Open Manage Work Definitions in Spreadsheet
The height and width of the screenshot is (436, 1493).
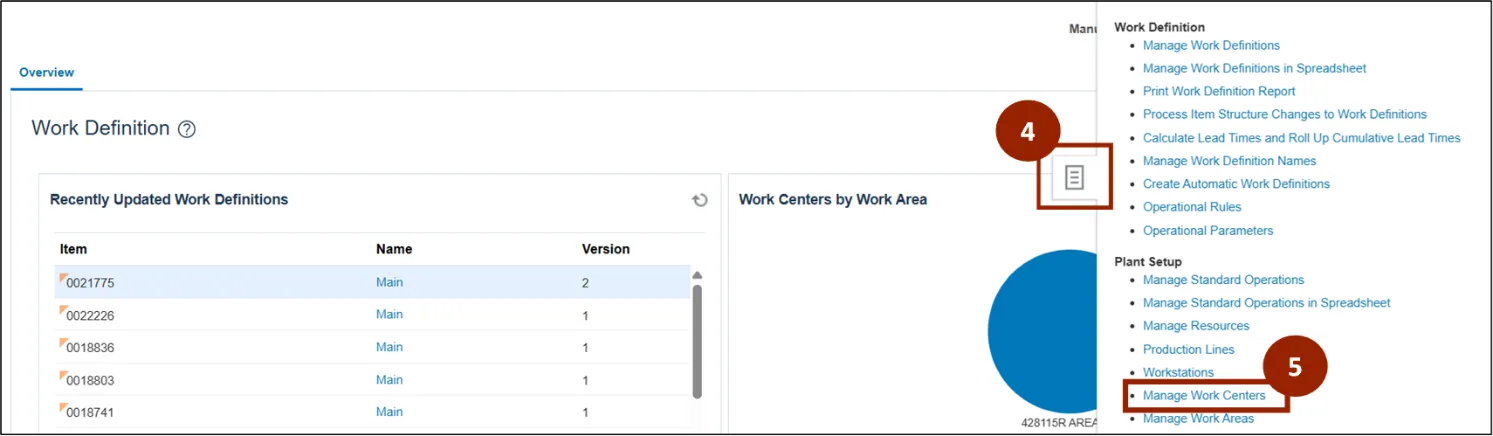1254,68
